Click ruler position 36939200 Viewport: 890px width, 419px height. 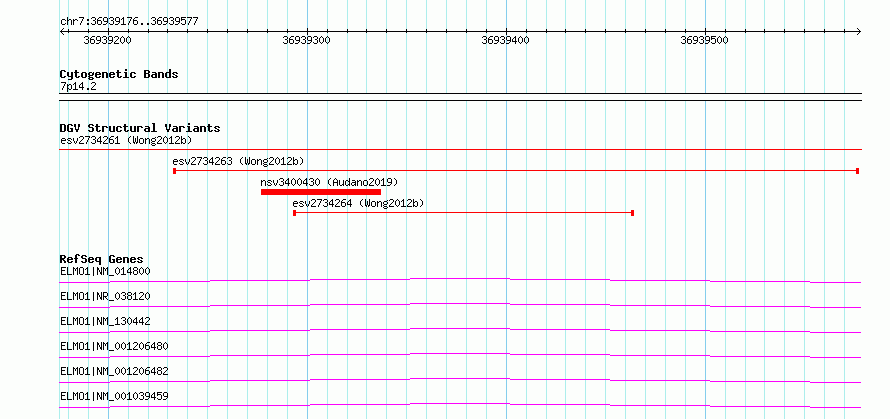107,40
